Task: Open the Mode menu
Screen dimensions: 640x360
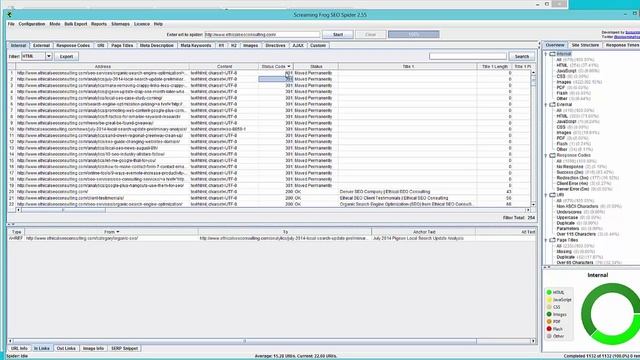Action: [x=55, y=24]
